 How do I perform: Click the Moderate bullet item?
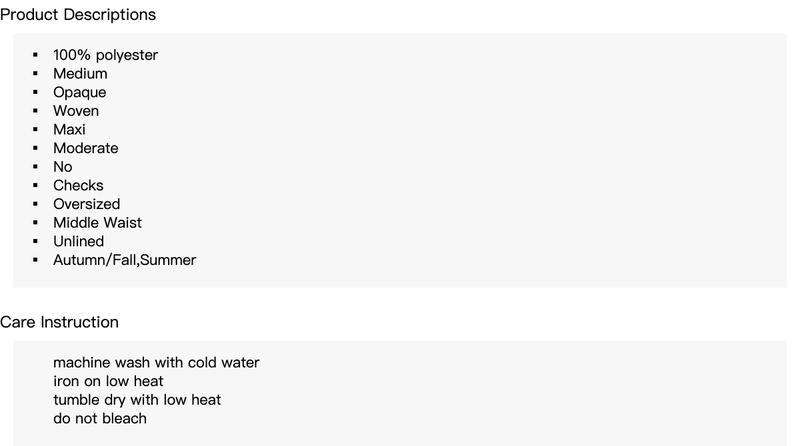click(x=86, y=148)
